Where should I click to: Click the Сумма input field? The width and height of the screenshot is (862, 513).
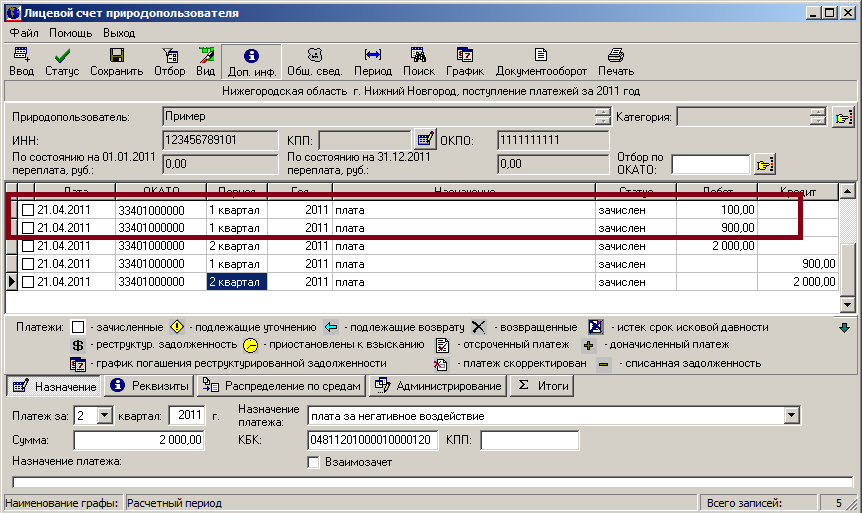pos(138,441)
